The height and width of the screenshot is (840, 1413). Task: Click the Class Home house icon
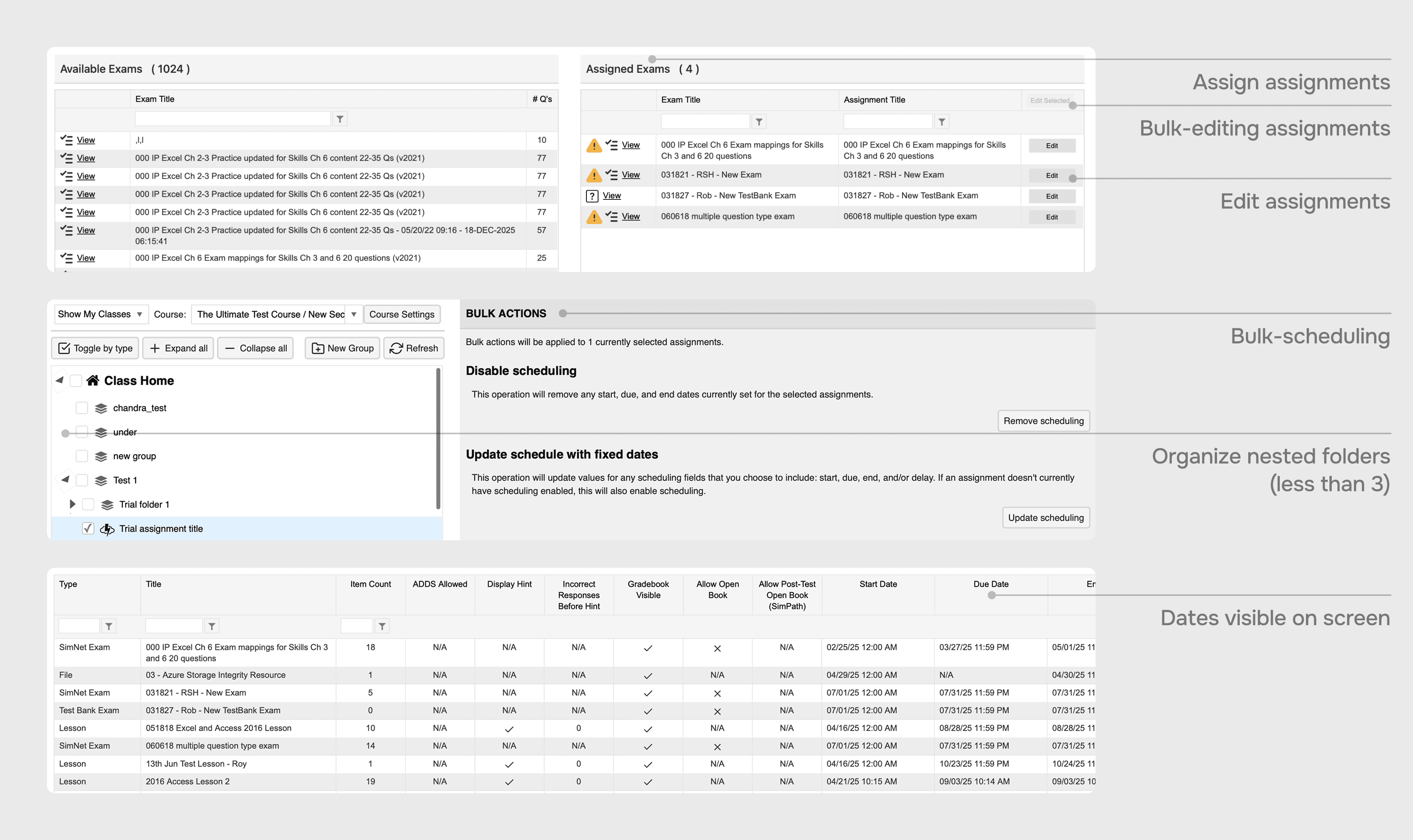[x=93, y=380]
